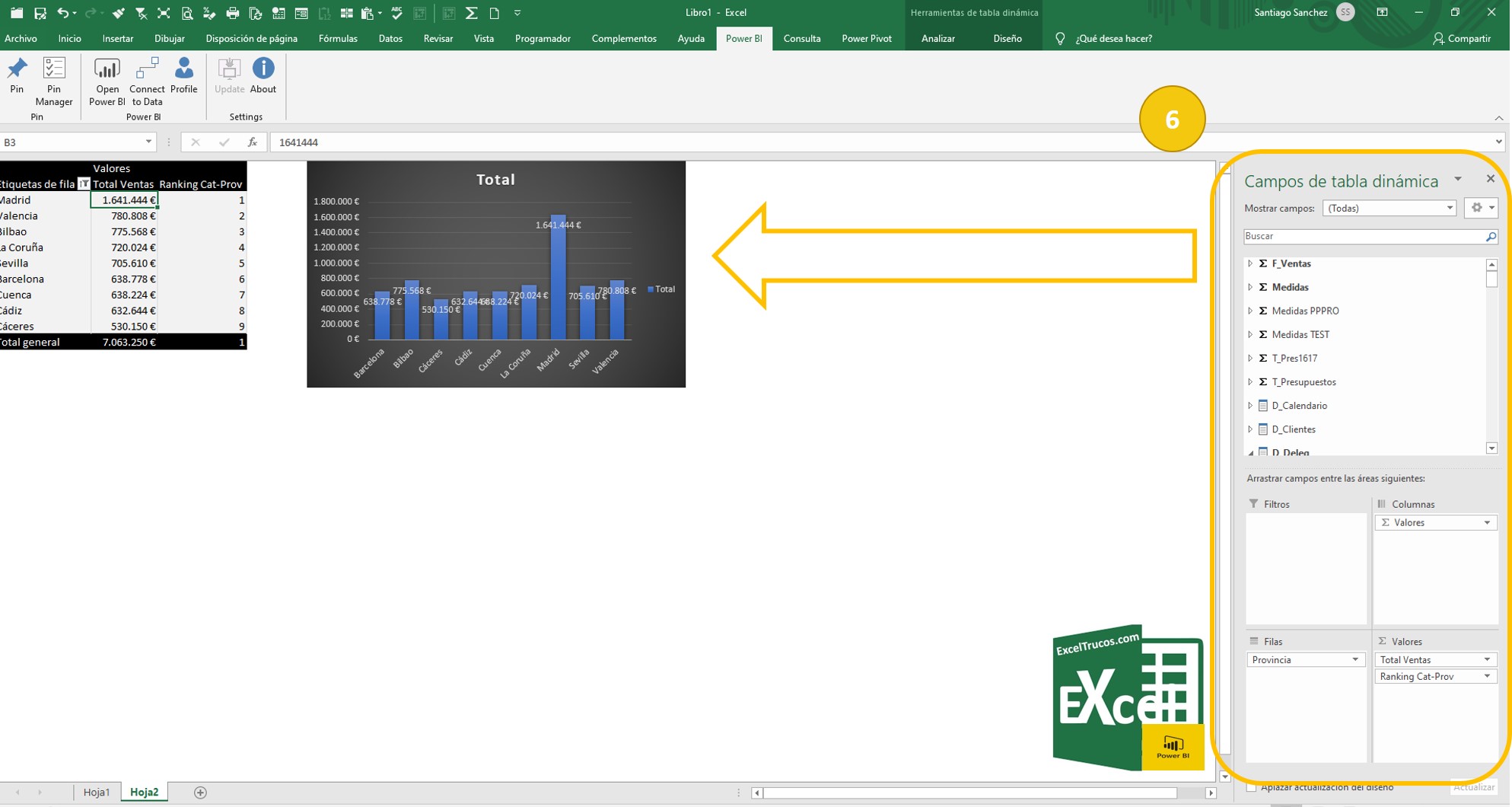
Task: Open the filter on Etiquetas de fila
Action: [84, 184]
